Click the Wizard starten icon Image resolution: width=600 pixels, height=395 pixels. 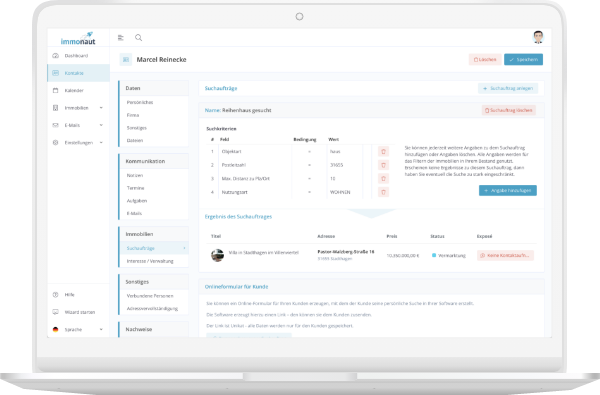[55, 312]
